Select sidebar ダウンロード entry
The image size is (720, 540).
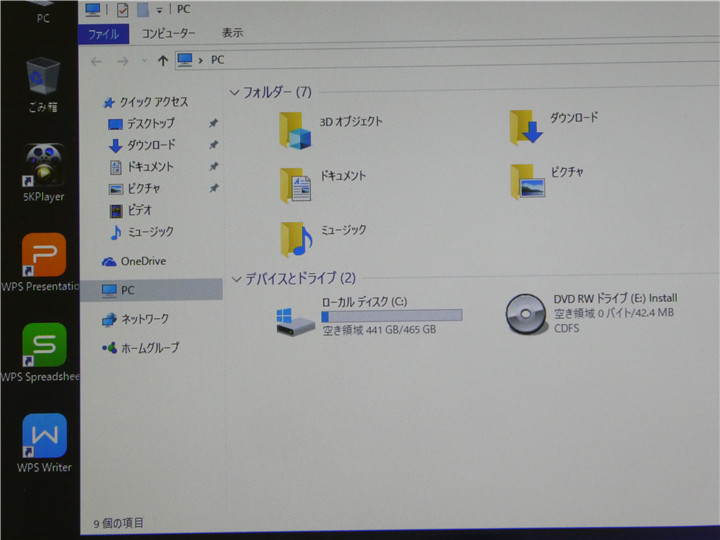[x=142, y=145]
